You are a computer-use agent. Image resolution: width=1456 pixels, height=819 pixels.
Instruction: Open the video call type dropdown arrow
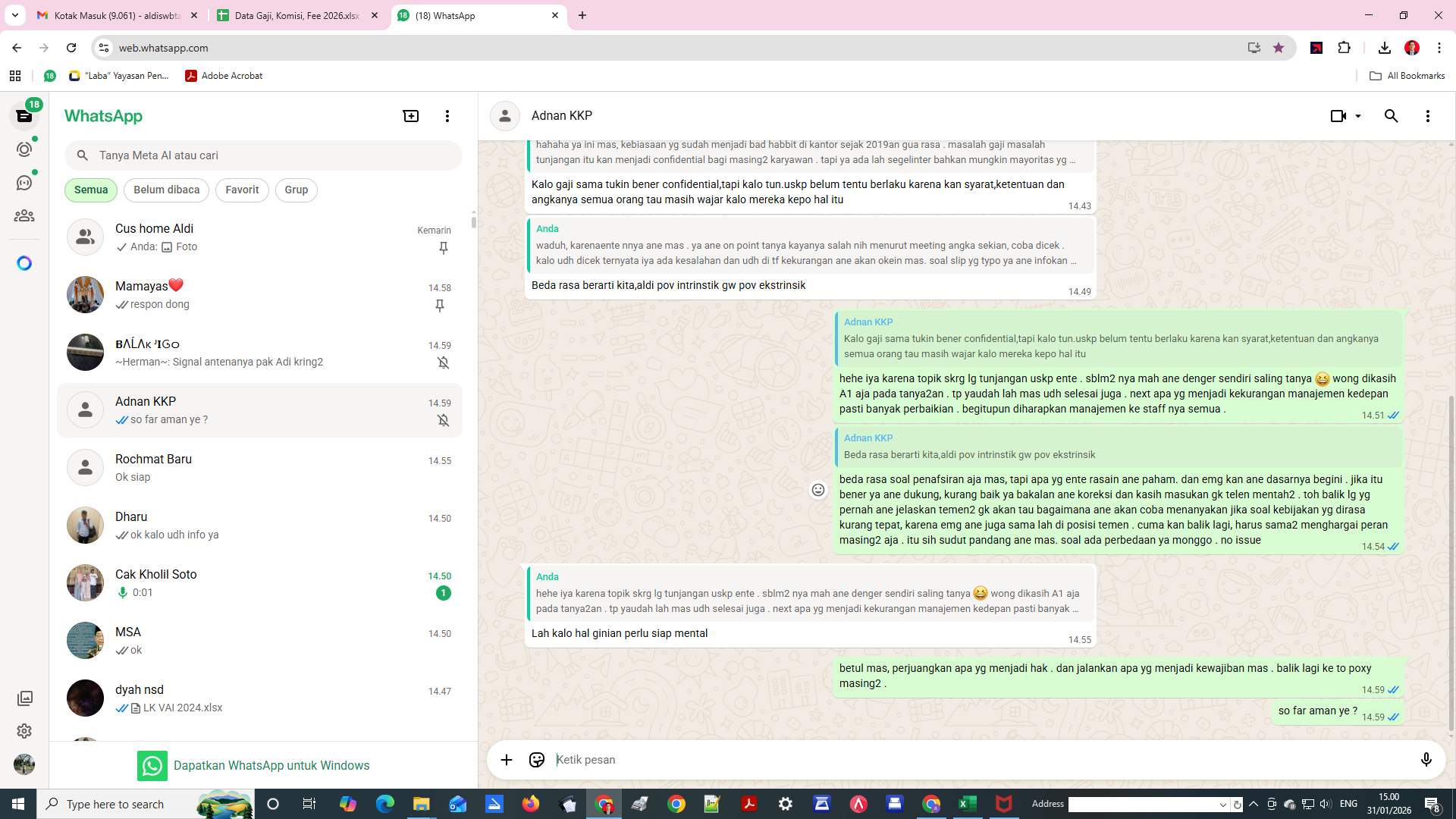click(x=1357, y=115)
